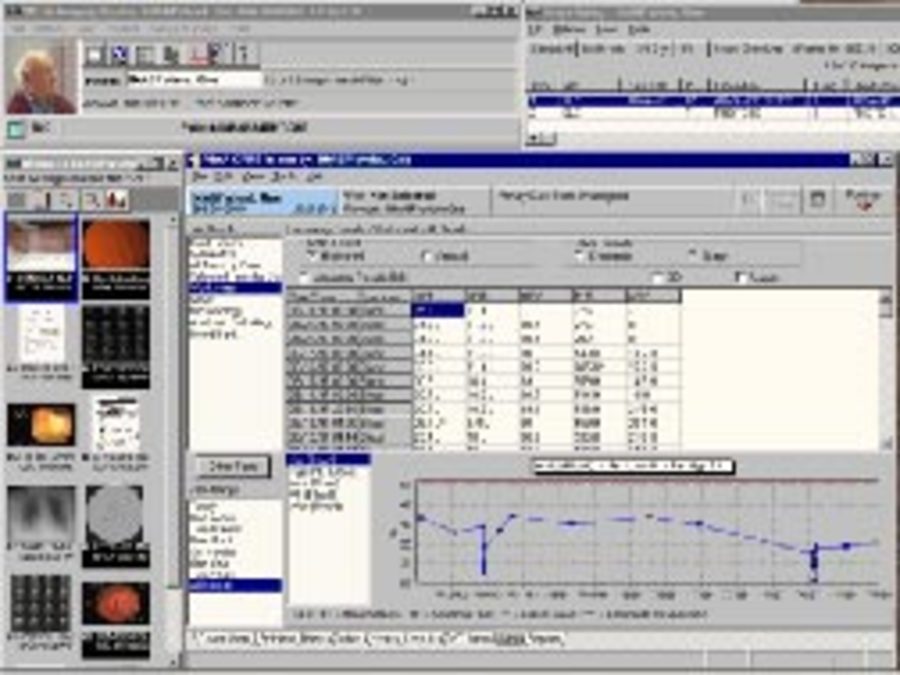Select the first radio button in the right option group
Screen dimensions: 900x675
[x=581, y=256]
